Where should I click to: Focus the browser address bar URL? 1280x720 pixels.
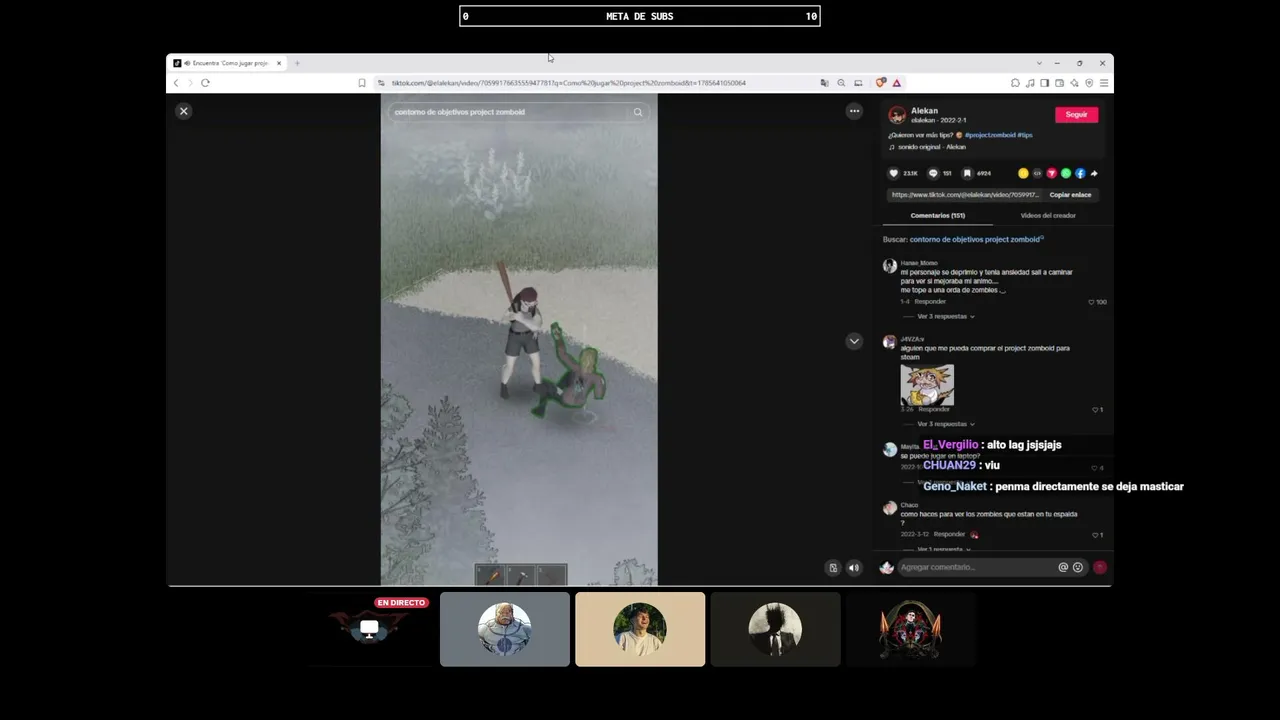[x=569, y=83]
